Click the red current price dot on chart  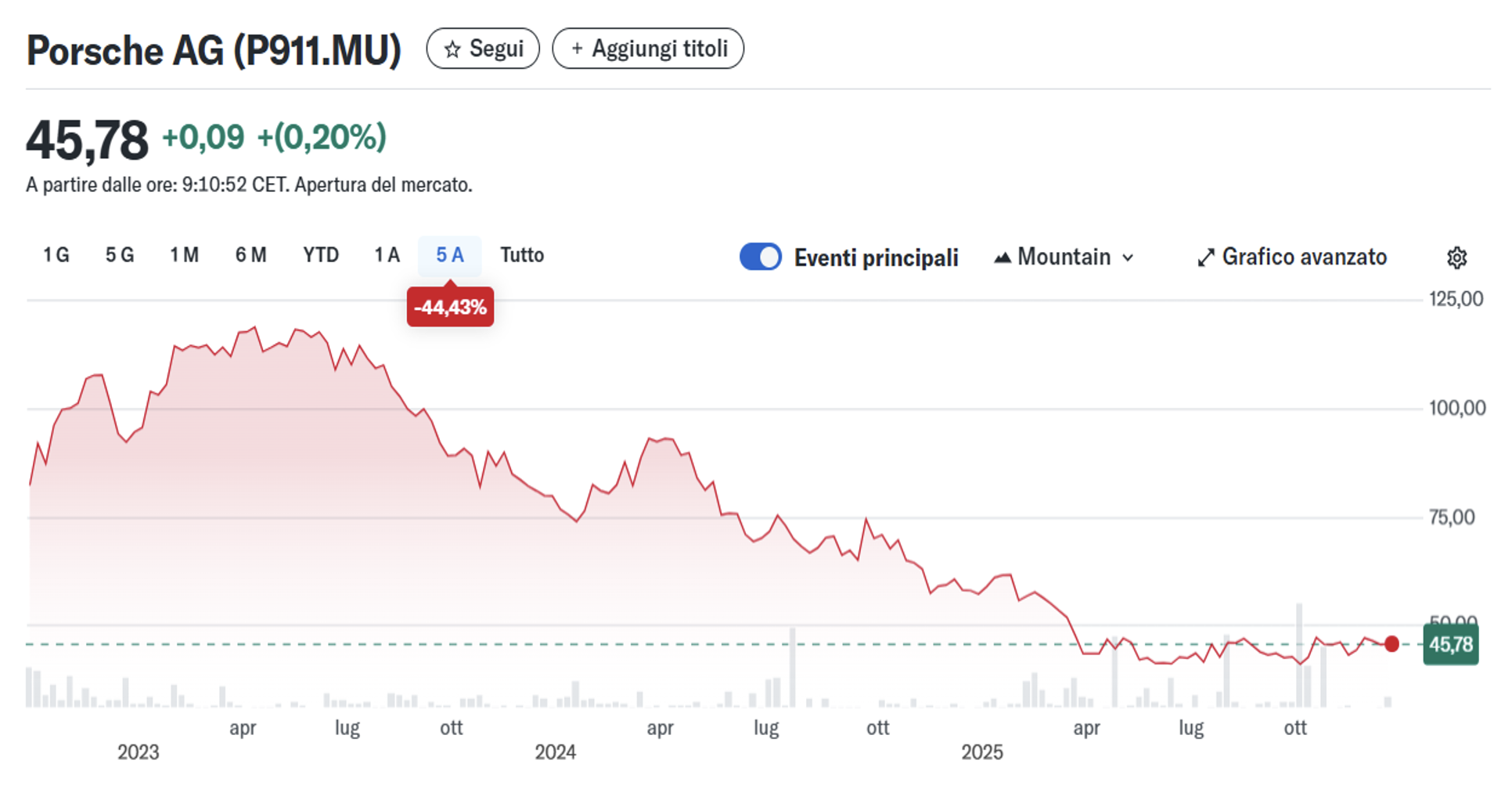[1391, 644]
